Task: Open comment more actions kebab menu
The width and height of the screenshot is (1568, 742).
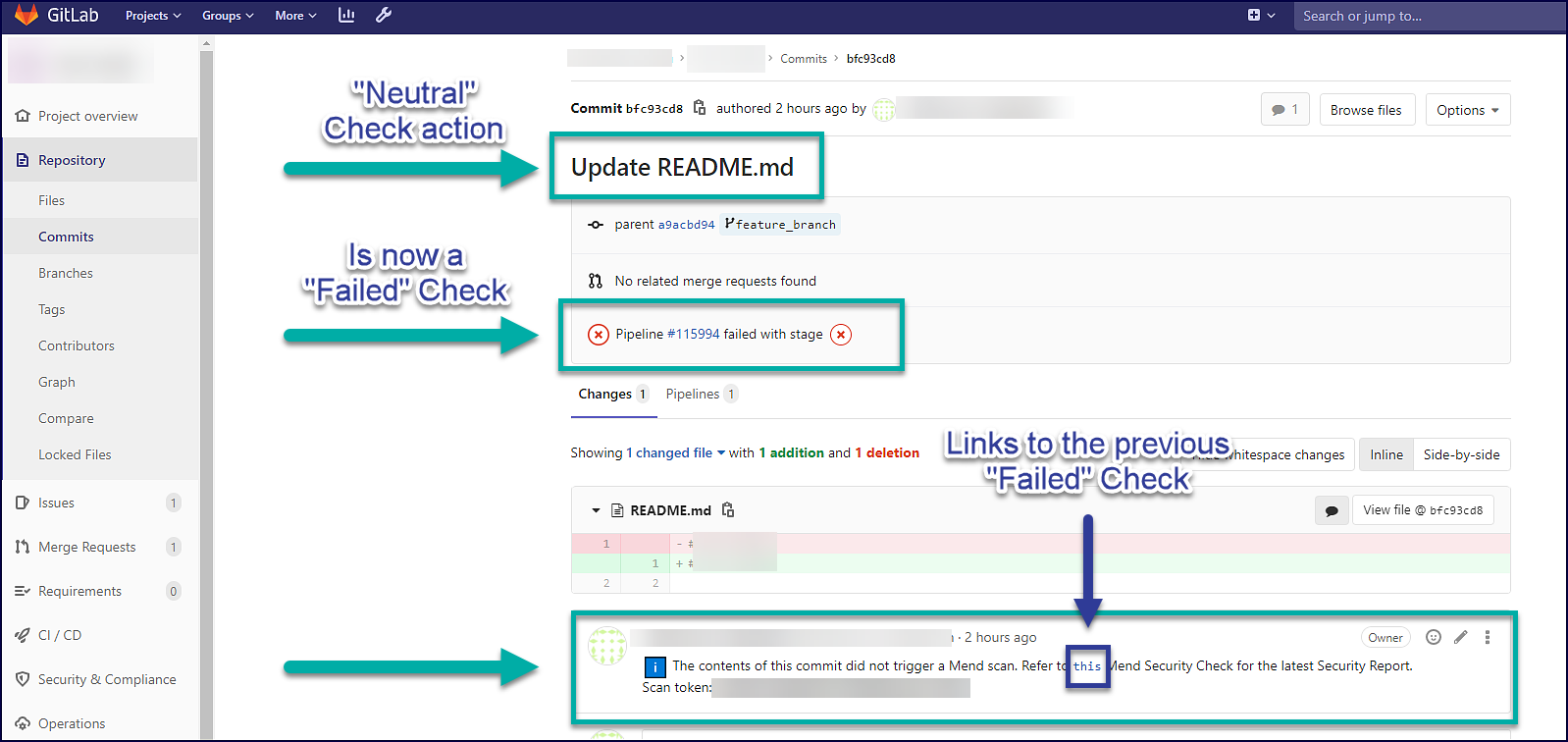Action: 1488,637
